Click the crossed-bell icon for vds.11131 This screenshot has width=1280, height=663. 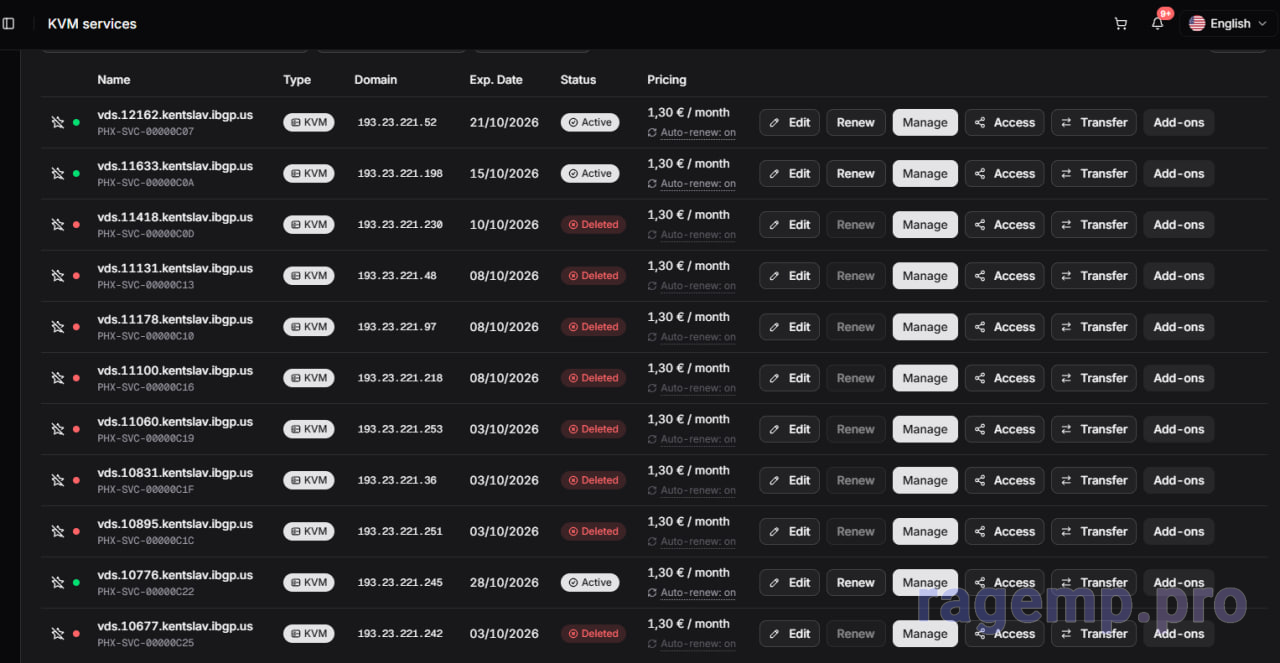coord(58,276)
